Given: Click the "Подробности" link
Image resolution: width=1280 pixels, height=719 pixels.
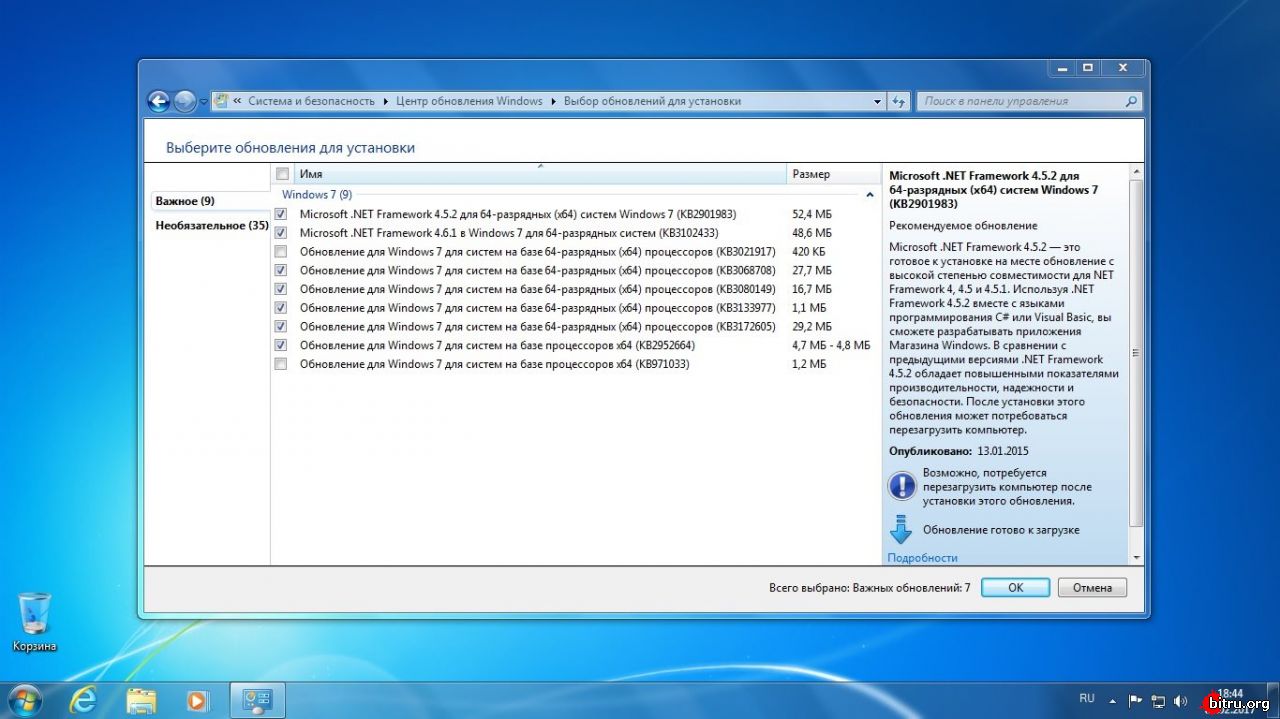Looking at the screenshot, I should pyautogui.click(x=922, y=558).
